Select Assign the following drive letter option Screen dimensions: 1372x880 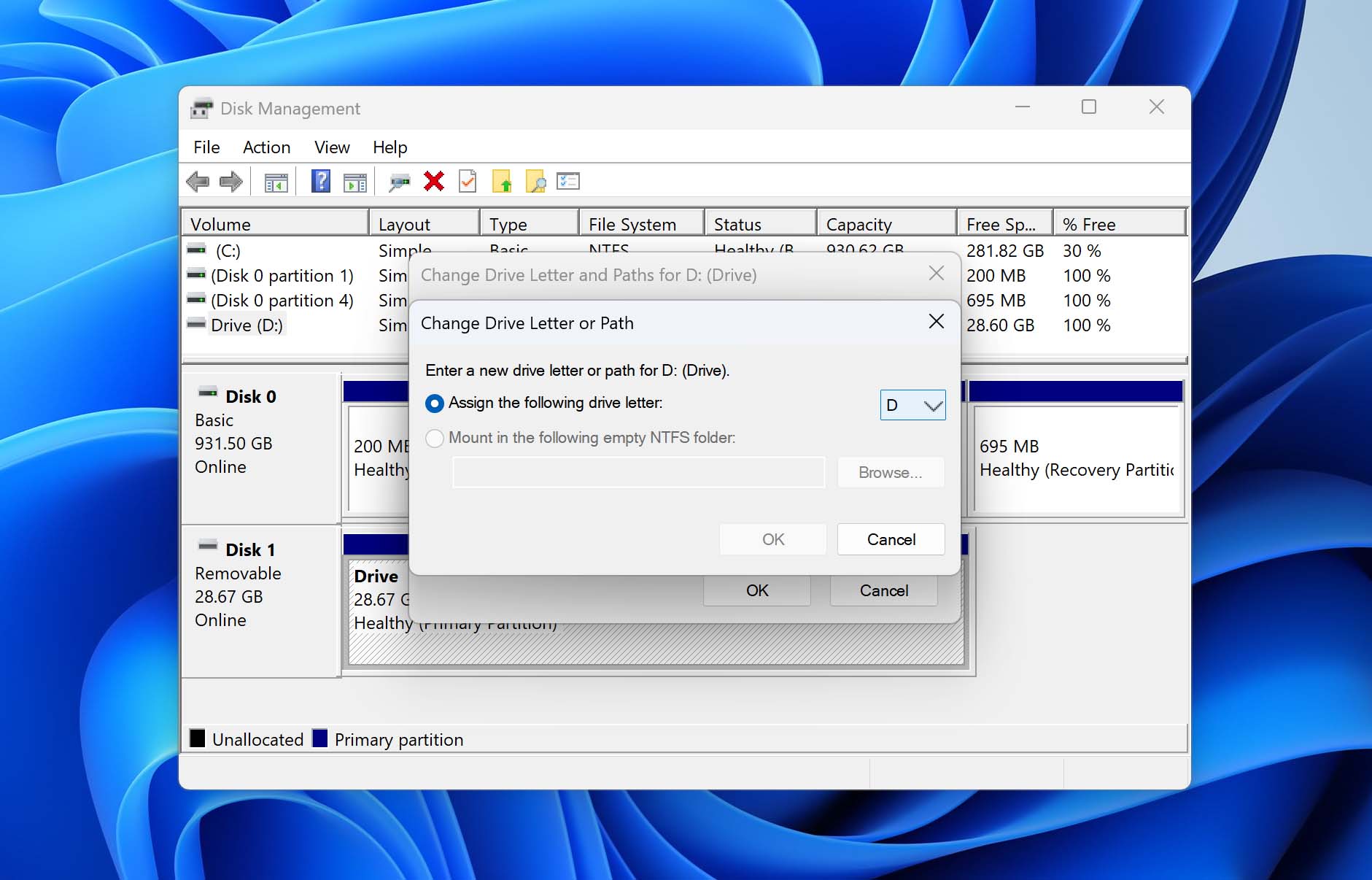[435, 404]
